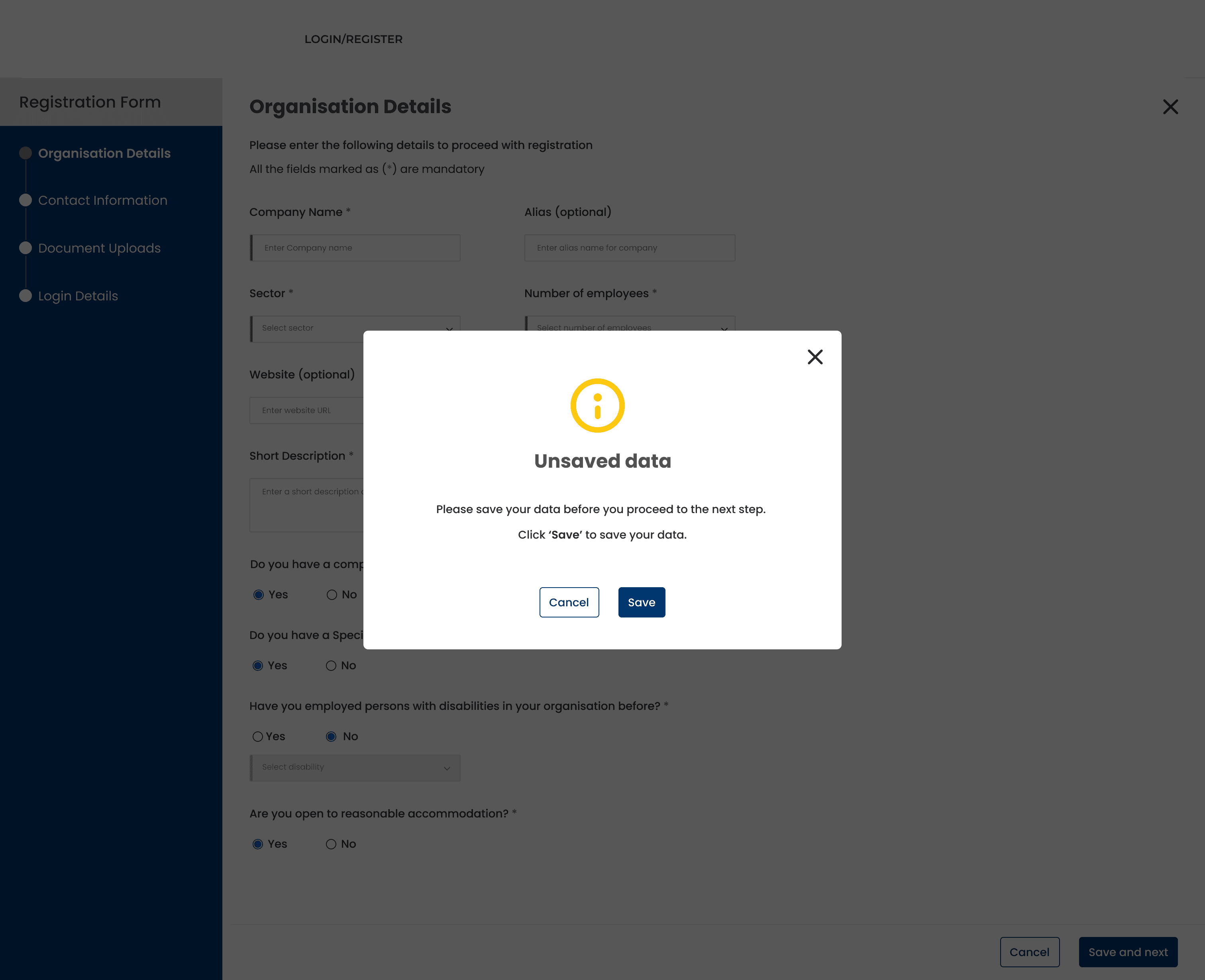Go to Contact Information in sidebar
Image resolution: width=1205 pixels, height=980 pixels.
tap(103, 200)
